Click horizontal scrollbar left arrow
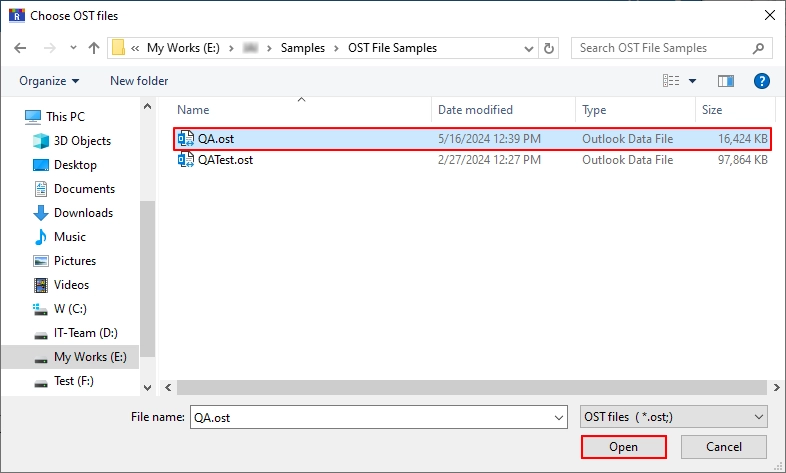This screenshot has height=473, width=786. 168,387
